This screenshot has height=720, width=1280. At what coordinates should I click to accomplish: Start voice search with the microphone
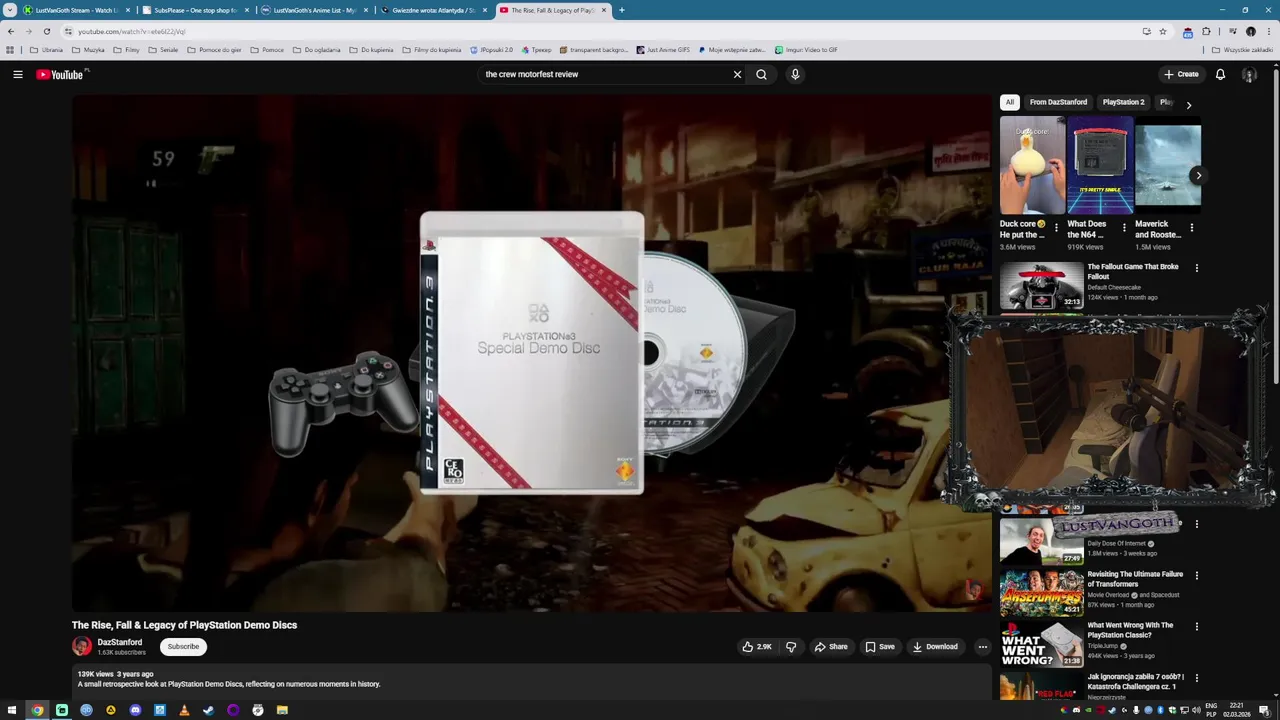[x=795, y=74]
